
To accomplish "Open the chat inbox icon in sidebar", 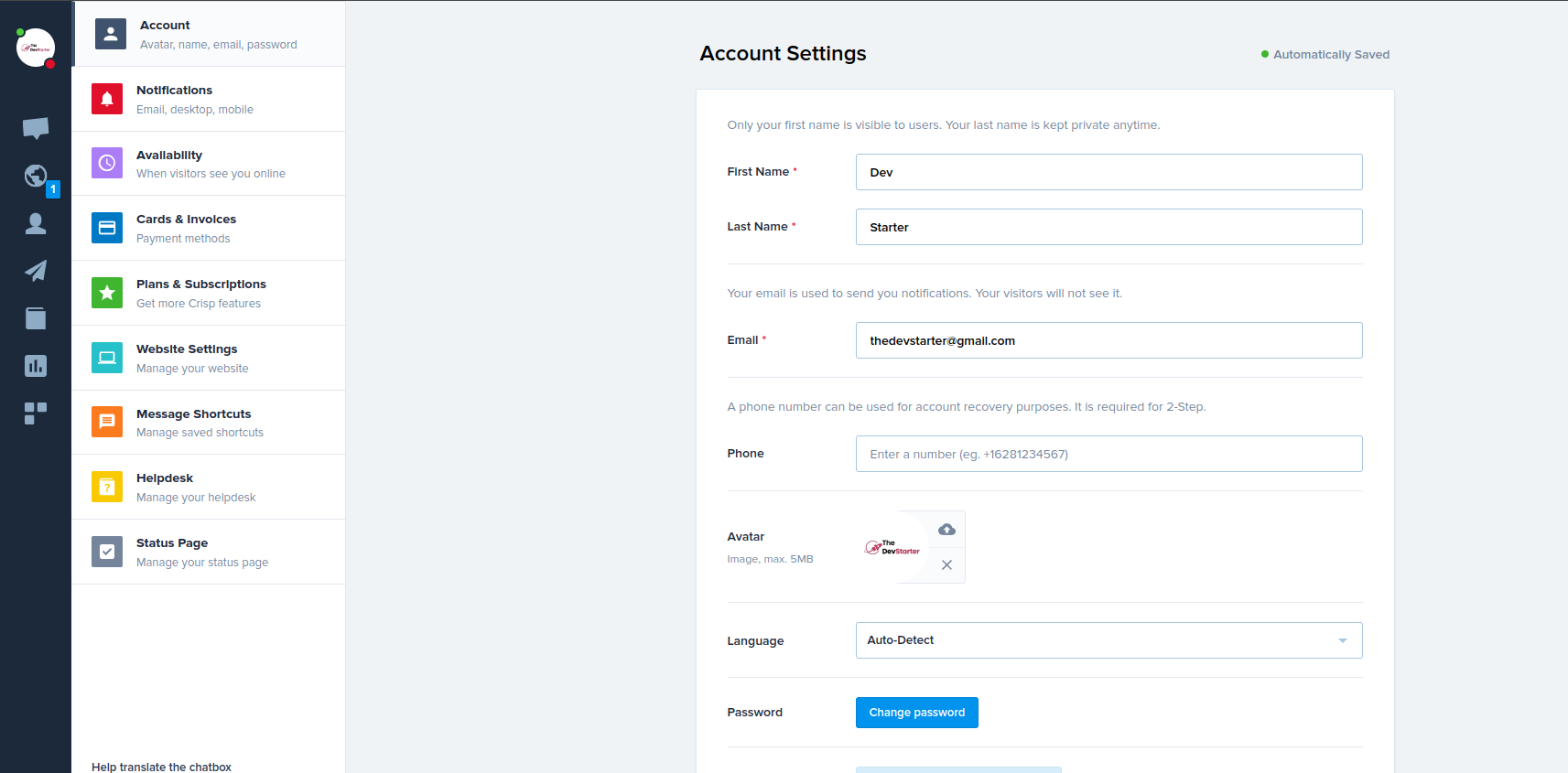I will [x=36, y=128].
